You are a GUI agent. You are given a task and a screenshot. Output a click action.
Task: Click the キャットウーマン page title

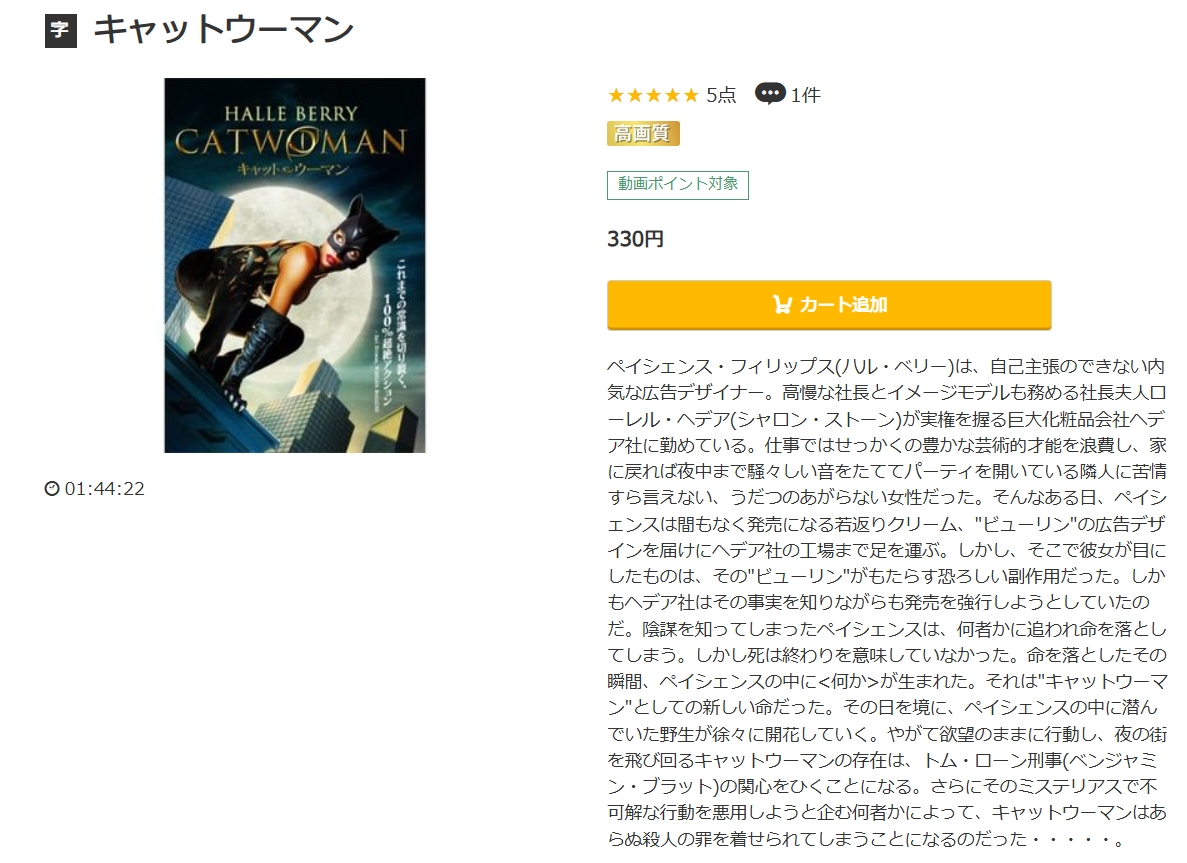click(223, 30)
